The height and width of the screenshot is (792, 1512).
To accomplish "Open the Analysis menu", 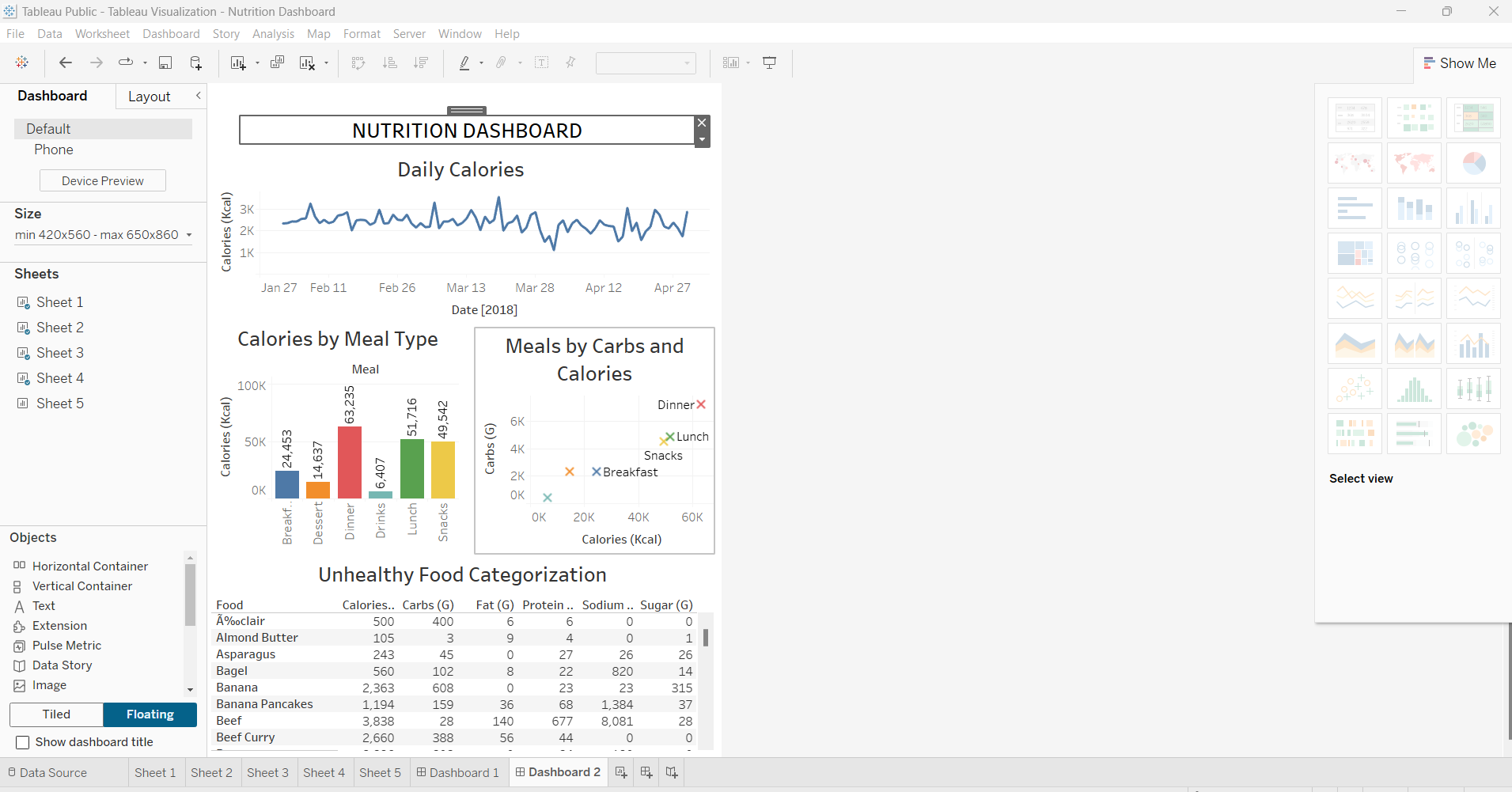I will point(273,34).
